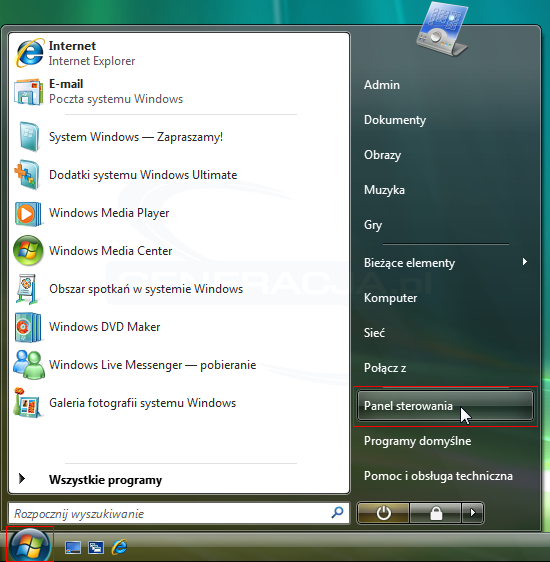Open Windows Media Player icon
The width and height of the screenshot is (550, 562).
click(28, 214)
